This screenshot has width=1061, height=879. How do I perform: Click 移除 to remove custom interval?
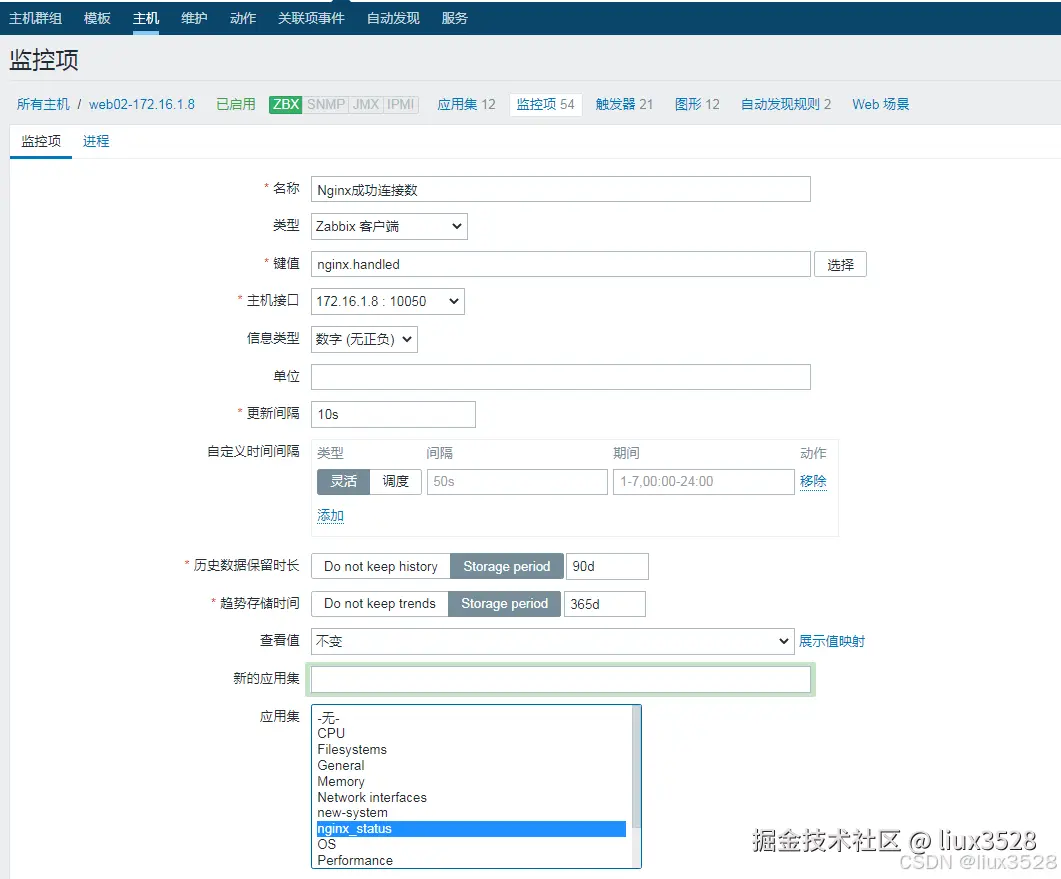(x=813, y=481)
